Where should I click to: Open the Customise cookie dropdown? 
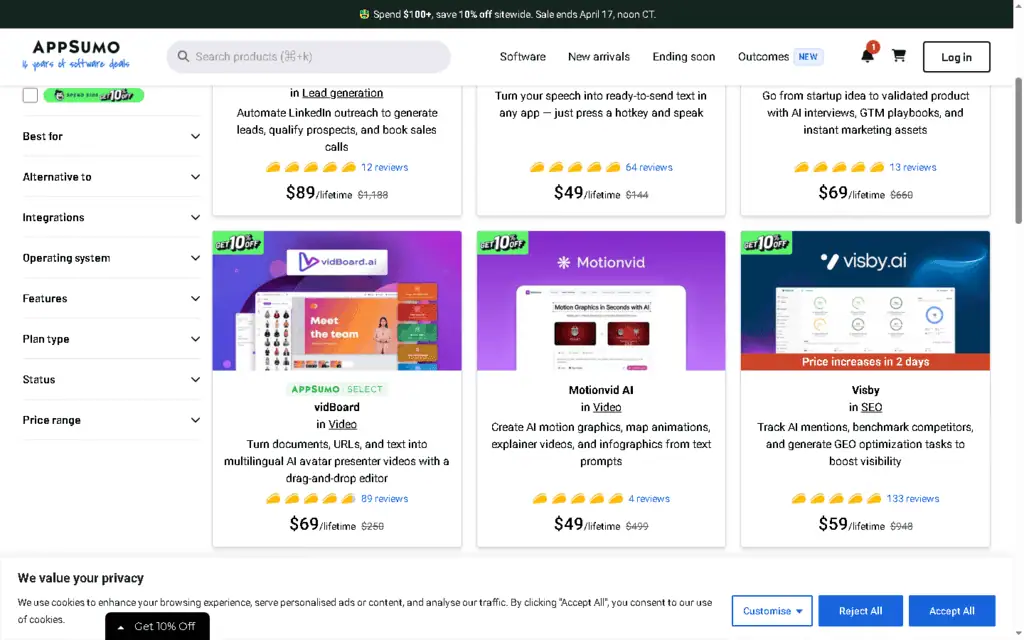coord(772,611)
